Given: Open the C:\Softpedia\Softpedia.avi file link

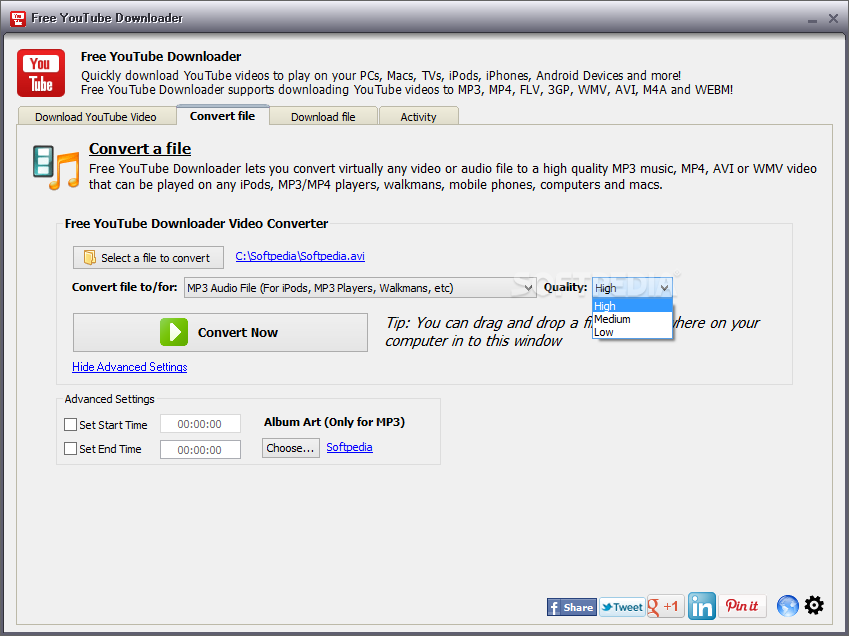Looking at the screenshot, I should [300, 256].
